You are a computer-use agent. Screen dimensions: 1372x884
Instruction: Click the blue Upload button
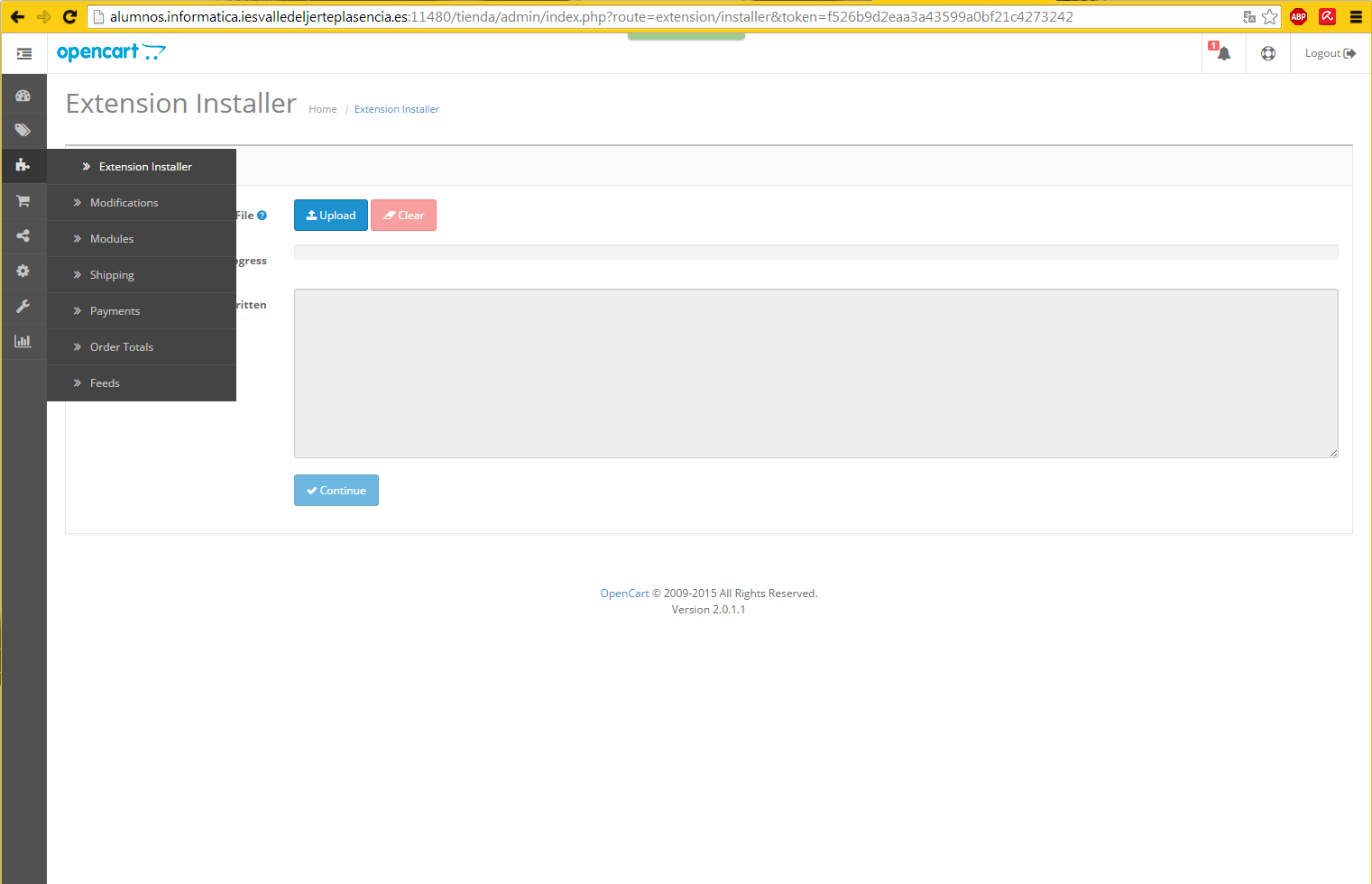pyautogui.click(x=331, y=216)
